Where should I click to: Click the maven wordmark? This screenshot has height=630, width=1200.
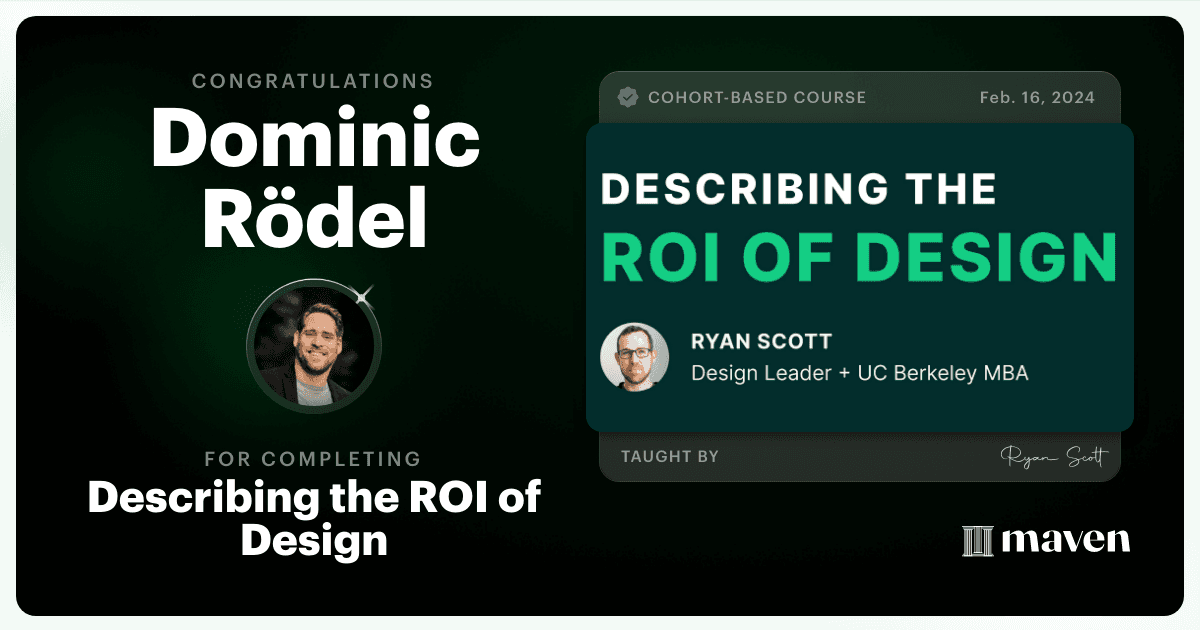(x=1065, y=540)
